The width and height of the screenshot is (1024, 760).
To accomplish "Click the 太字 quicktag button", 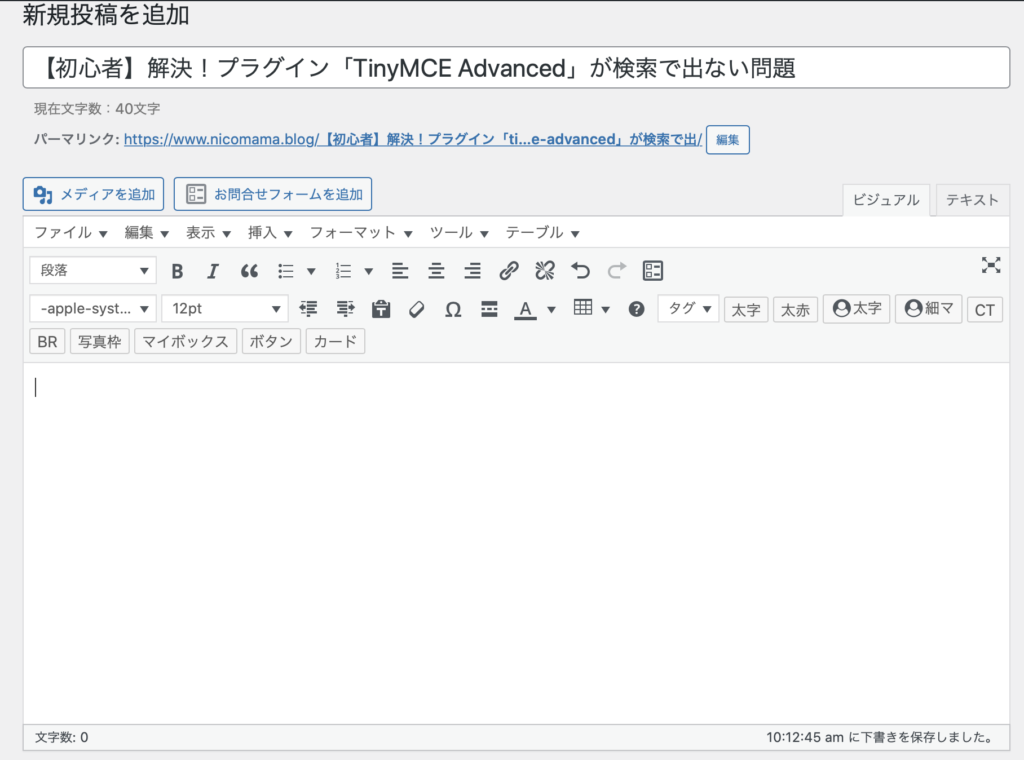I will pyautogui.click(x=746, y=309).
